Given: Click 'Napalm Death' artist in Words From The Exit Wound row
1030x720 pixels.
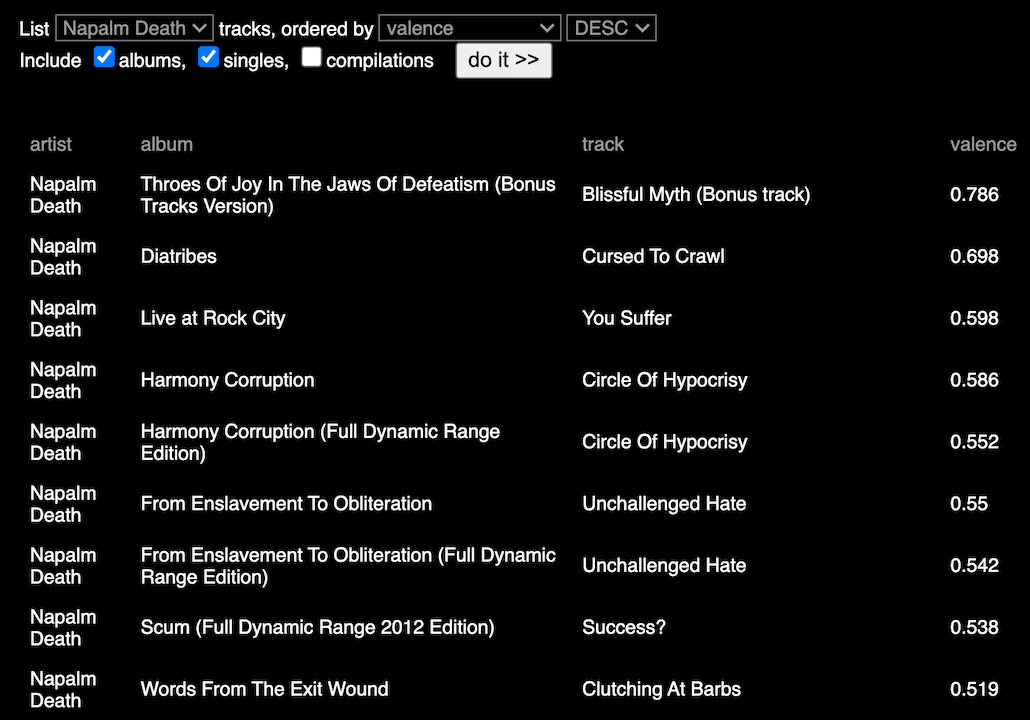Looking at the screenshot, I should pos(63,689).
